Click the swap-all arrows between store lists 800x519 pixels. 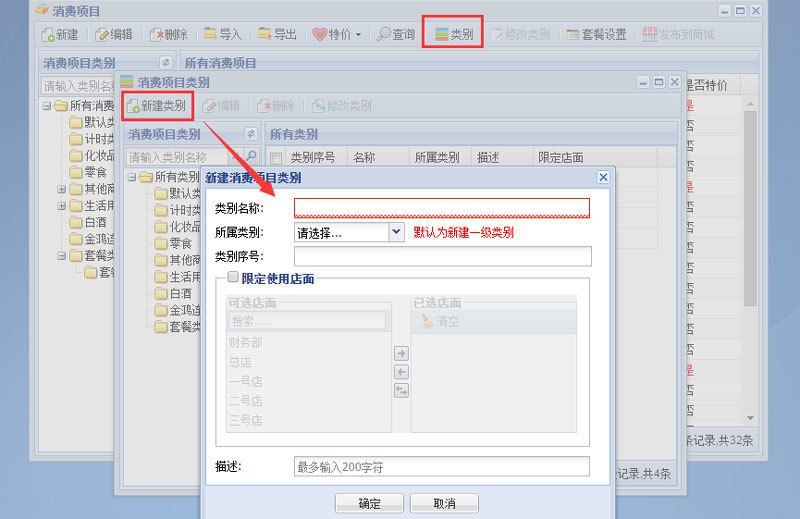pos(402,391)
